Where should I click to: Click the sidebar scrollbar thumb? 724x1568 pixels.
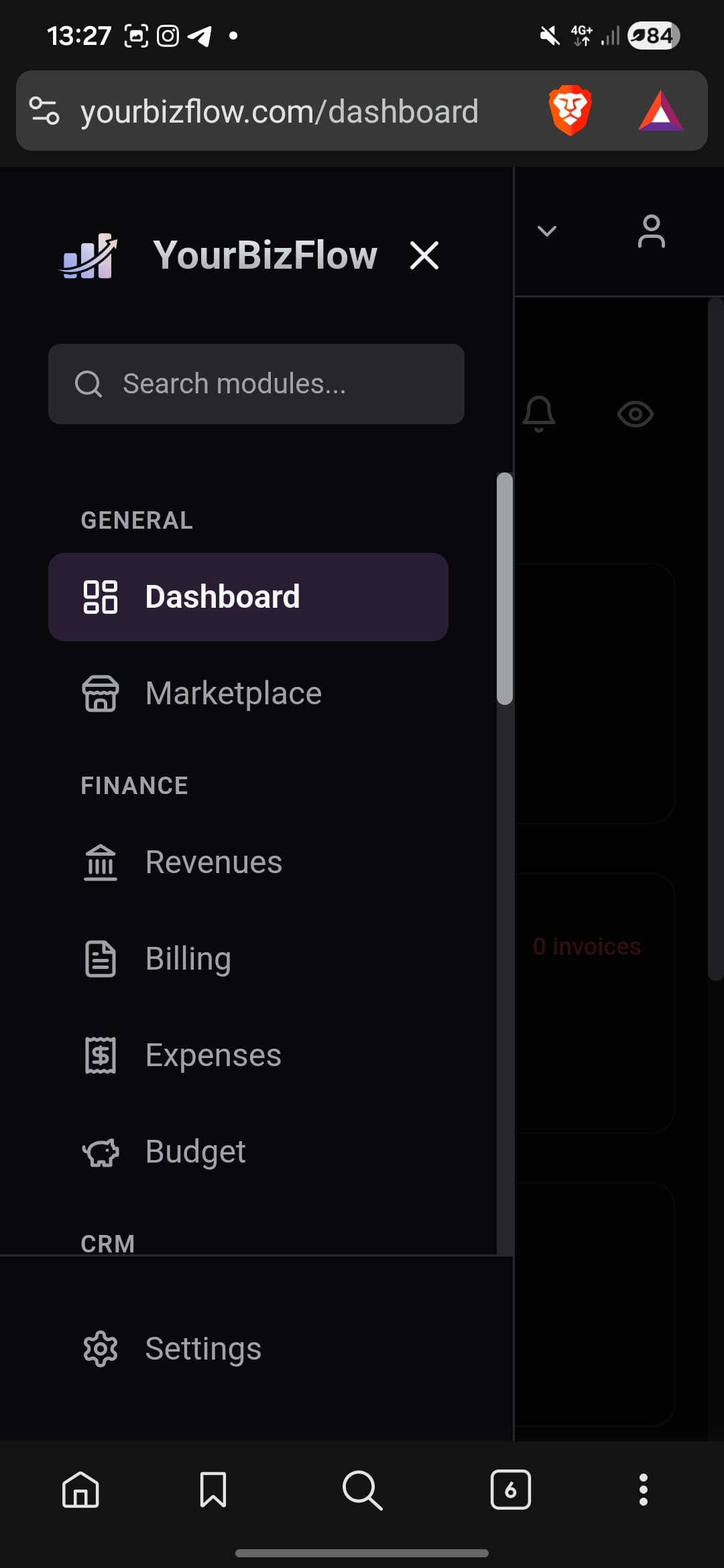(x=505, y=588)
